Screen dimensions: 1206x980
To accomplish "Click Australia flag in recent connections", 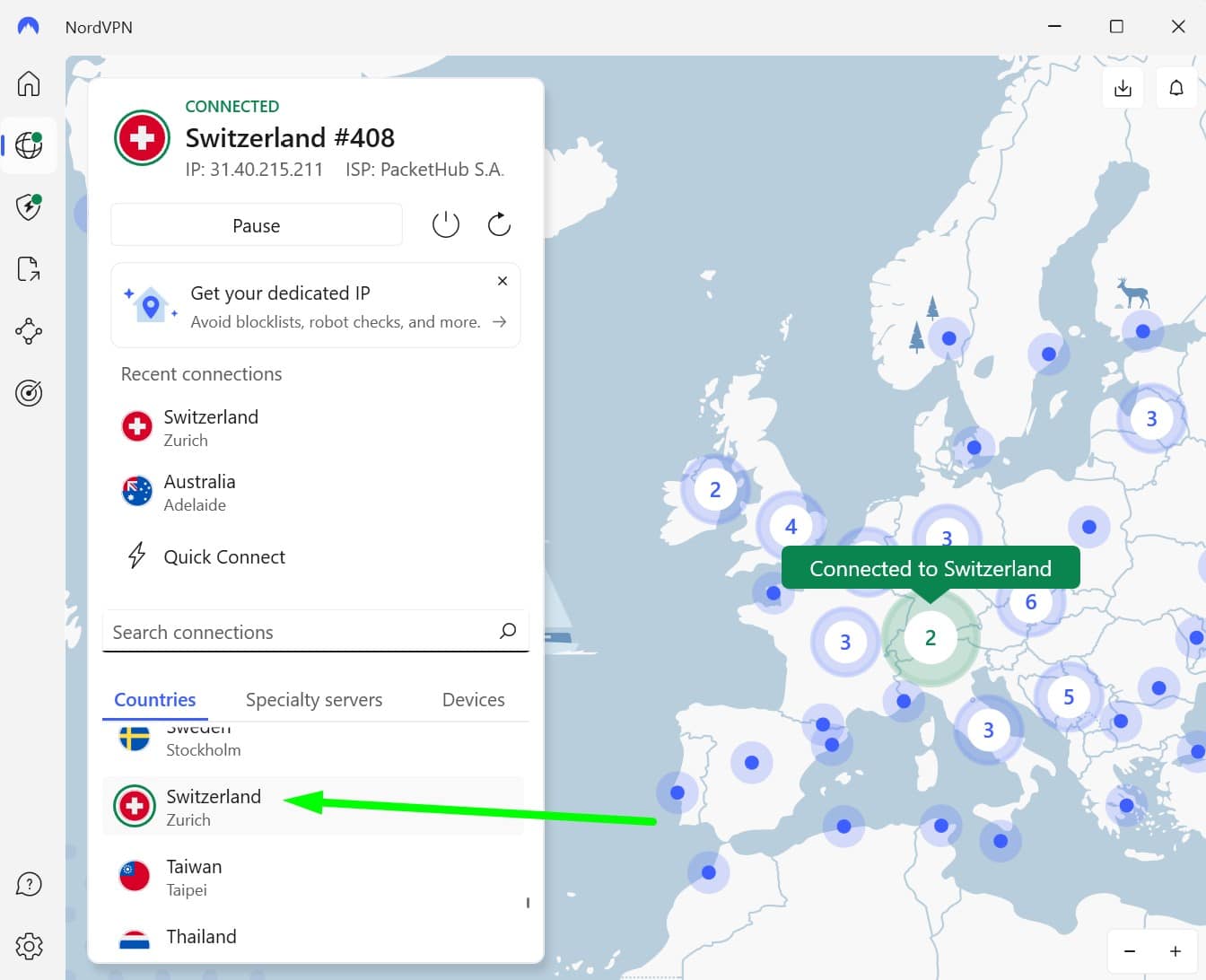I will point(137,492).
